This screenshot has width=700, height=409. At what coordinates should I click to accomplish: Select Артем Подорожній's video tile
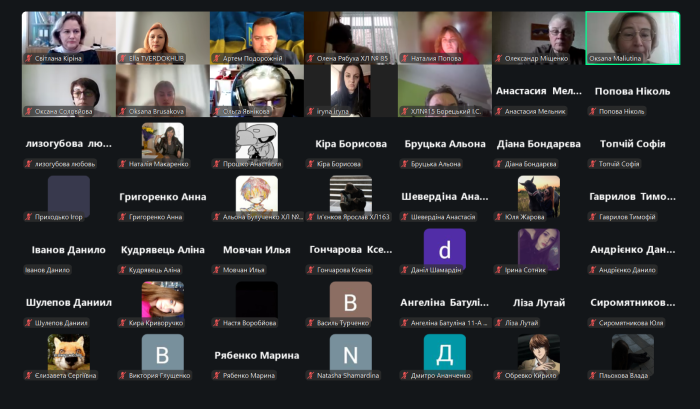coord(256,35)
